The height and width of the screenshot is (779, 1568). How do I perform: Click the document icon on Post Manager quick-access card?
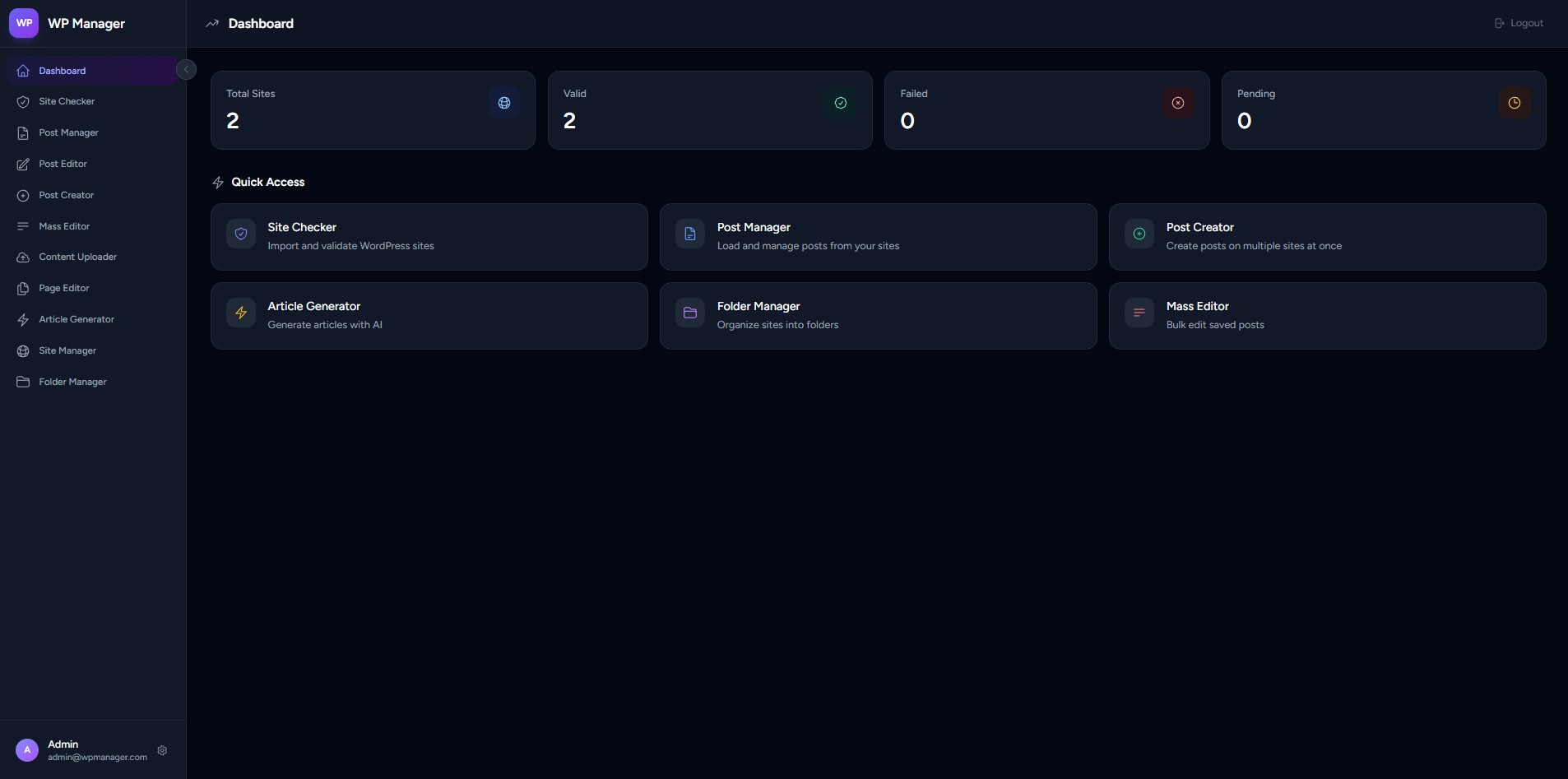click(x=690, y=234)
